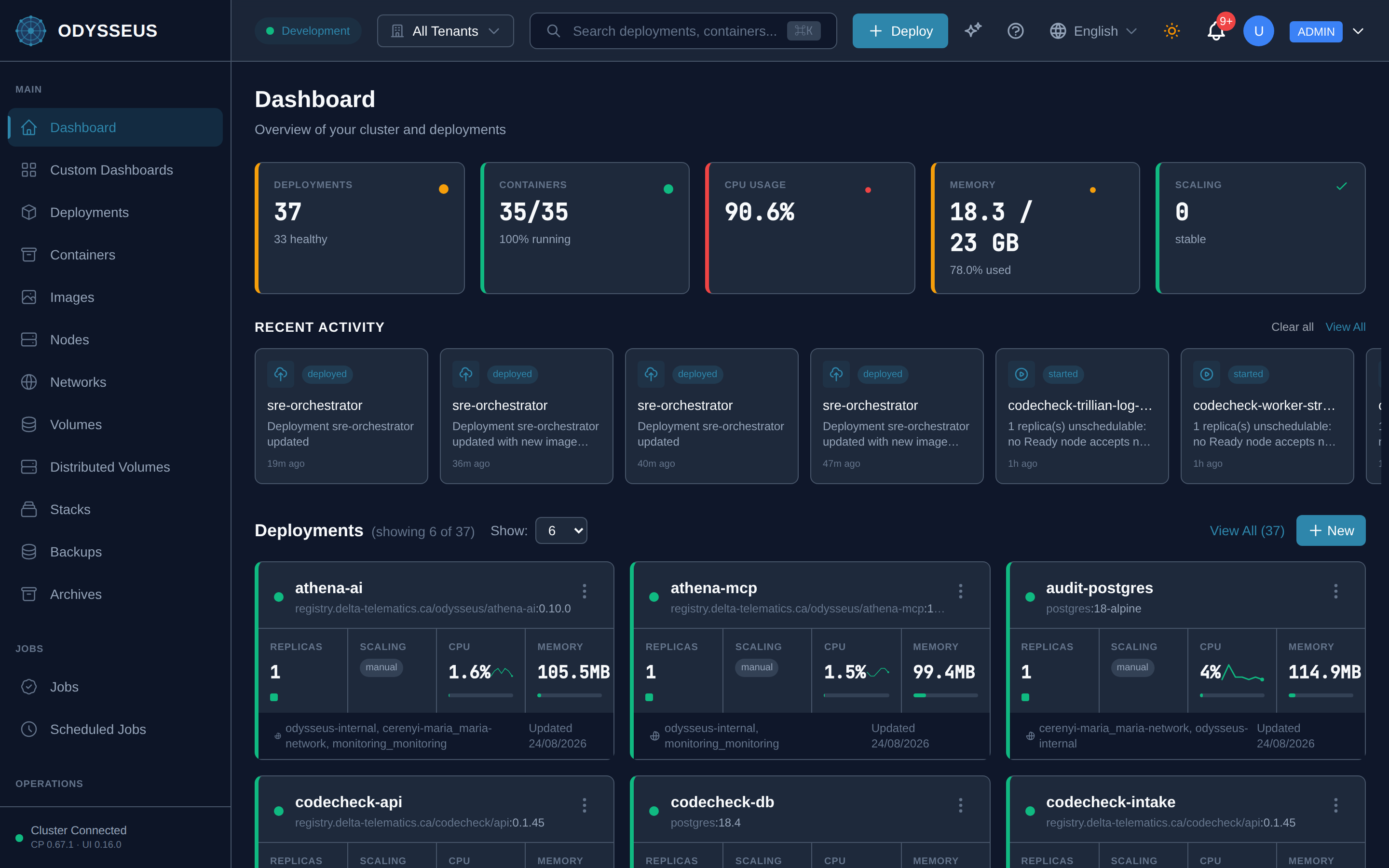This screenshot has height=868, width=1389.
Task: Expand the All Tenants dropdown
Action: [446, 31]
